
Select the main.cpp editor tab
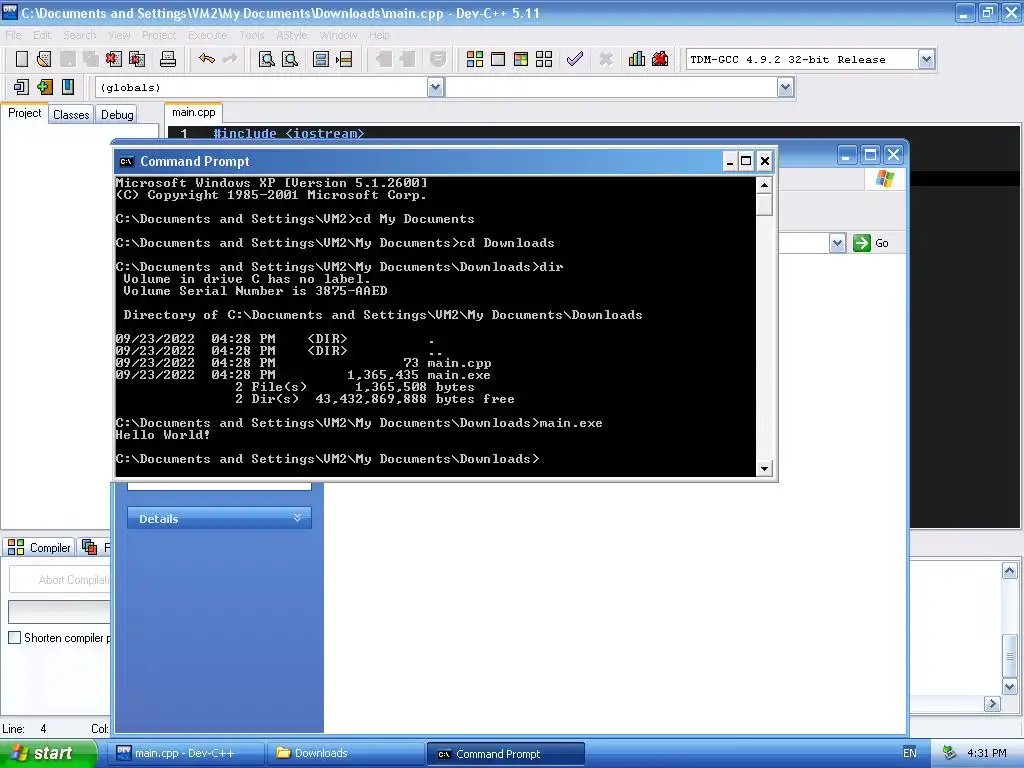point(193,112)
